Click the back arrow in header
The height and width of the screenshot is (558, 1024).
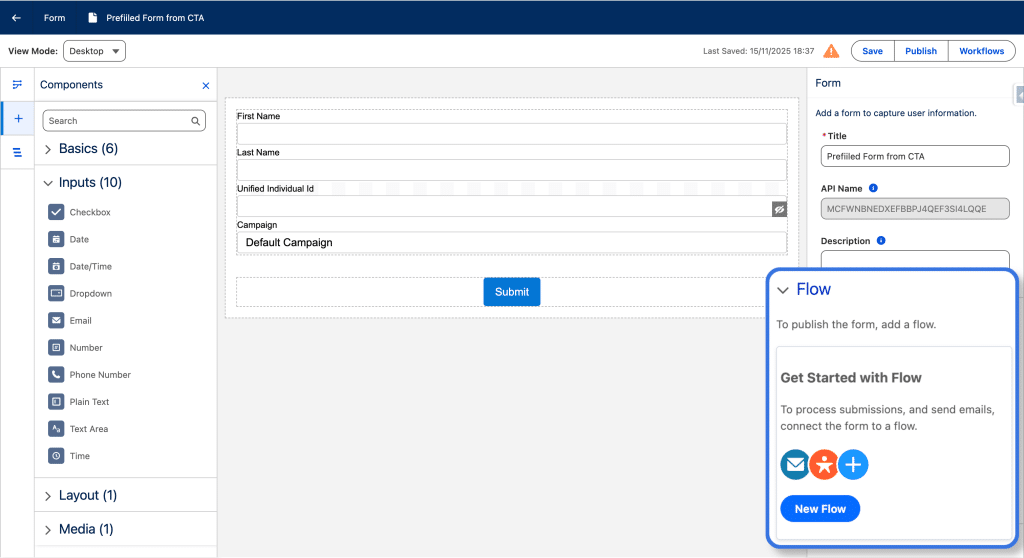16,18
